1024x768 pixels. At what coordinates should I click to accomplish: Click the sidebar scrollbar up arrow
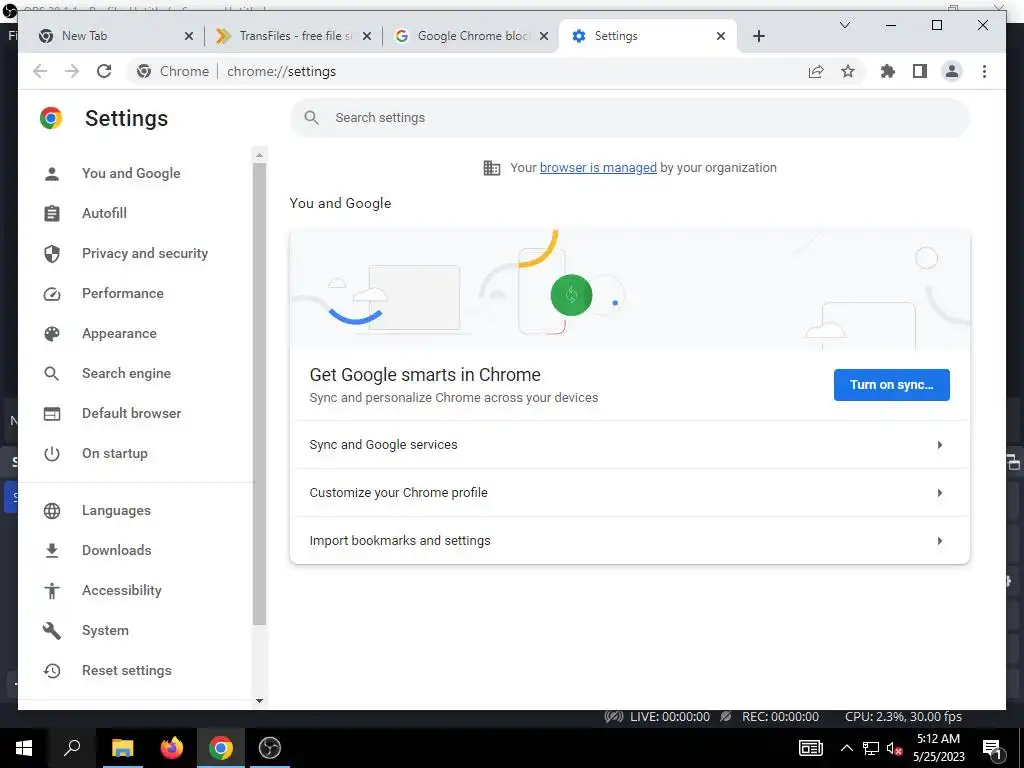(259, 155)
